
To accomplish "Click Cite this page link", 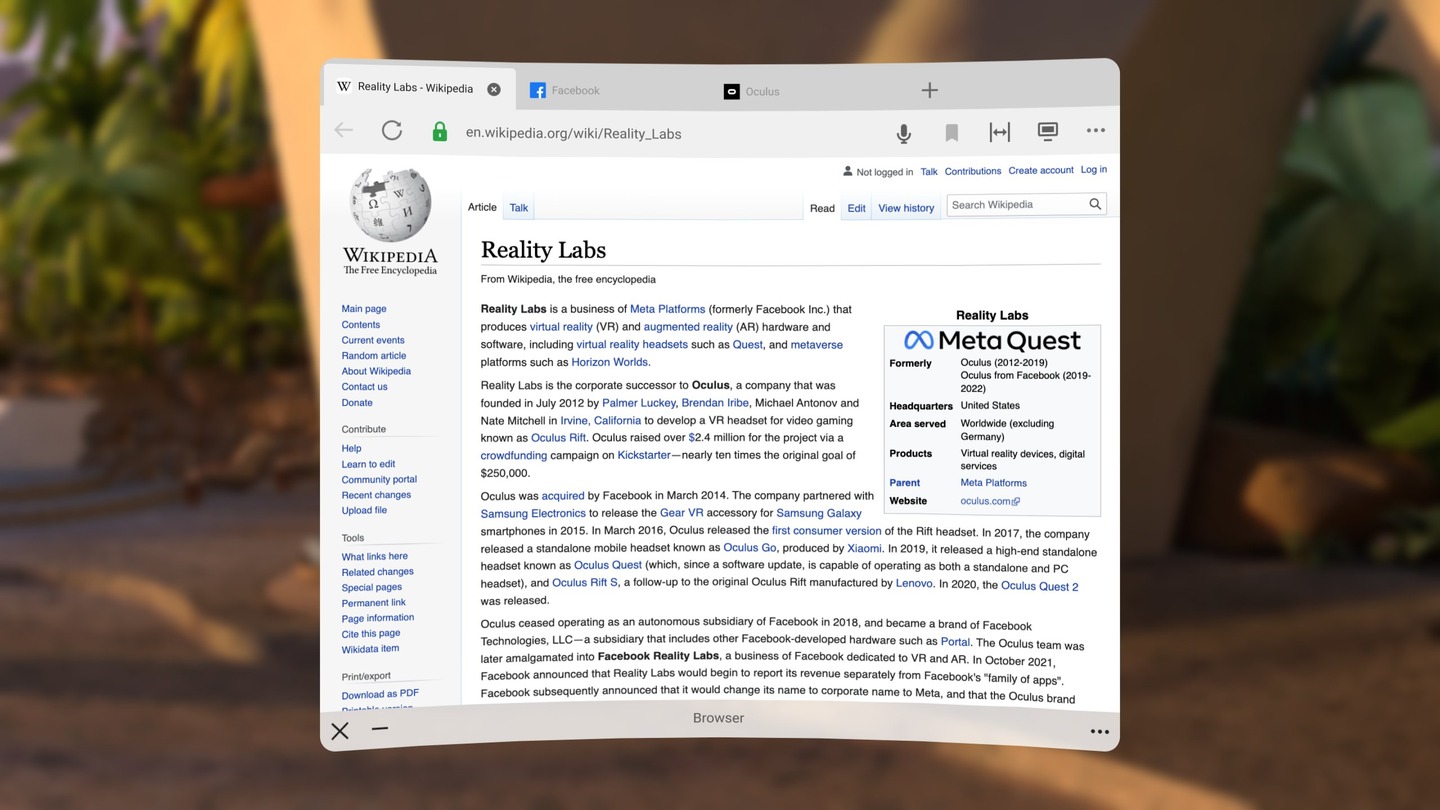I will [371, 633].
